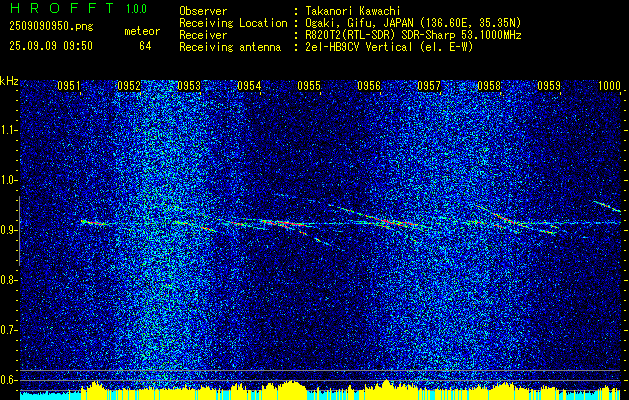Click the timestamp 25.09.09 09:50
This screenshot has width=629, height=400.
pos(51,46)
